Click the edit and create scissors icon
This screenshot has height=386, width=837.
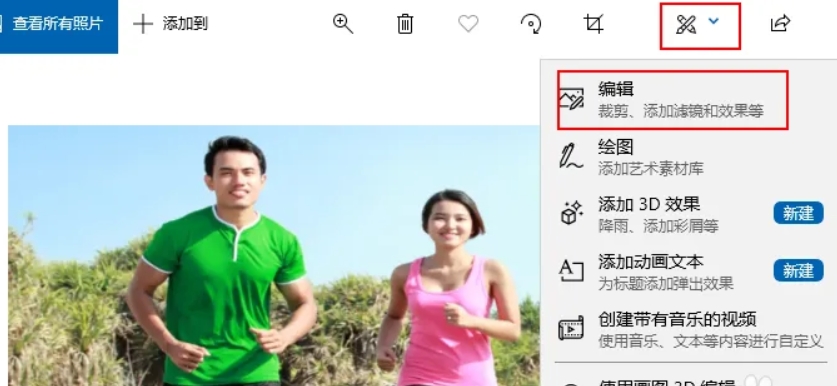point(686,24)
